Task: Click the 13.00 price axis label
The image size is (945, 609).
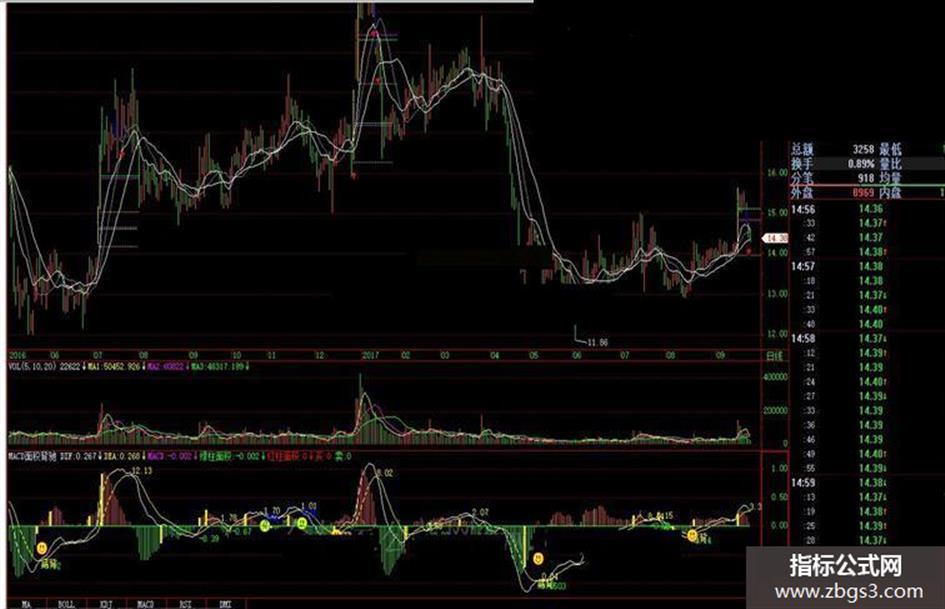Action: 777,294
